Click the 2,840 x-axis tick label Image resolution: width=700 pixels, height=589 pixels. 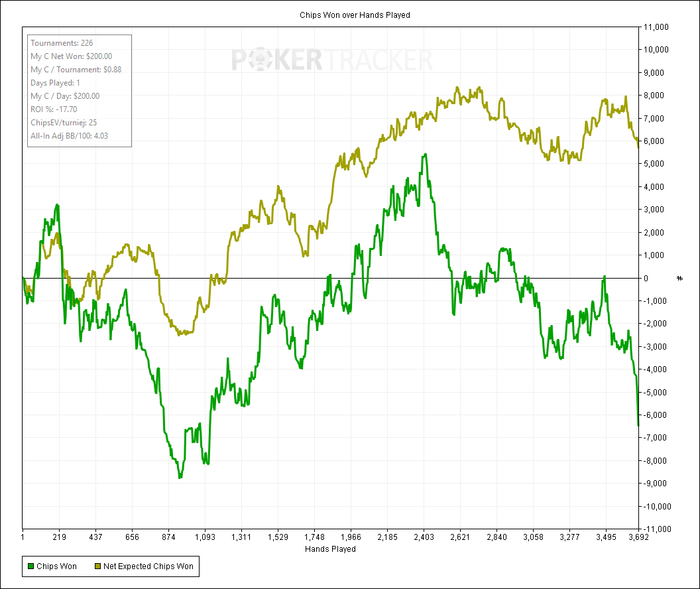497,537
